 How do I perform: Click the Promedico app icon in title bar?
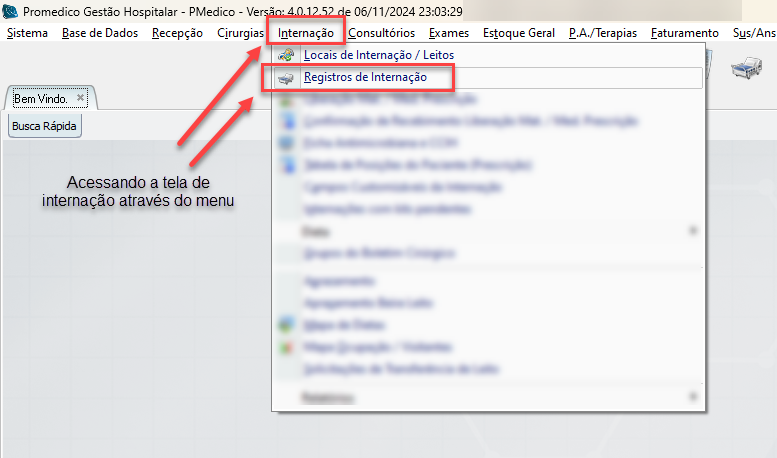click(x=10, y=12)
